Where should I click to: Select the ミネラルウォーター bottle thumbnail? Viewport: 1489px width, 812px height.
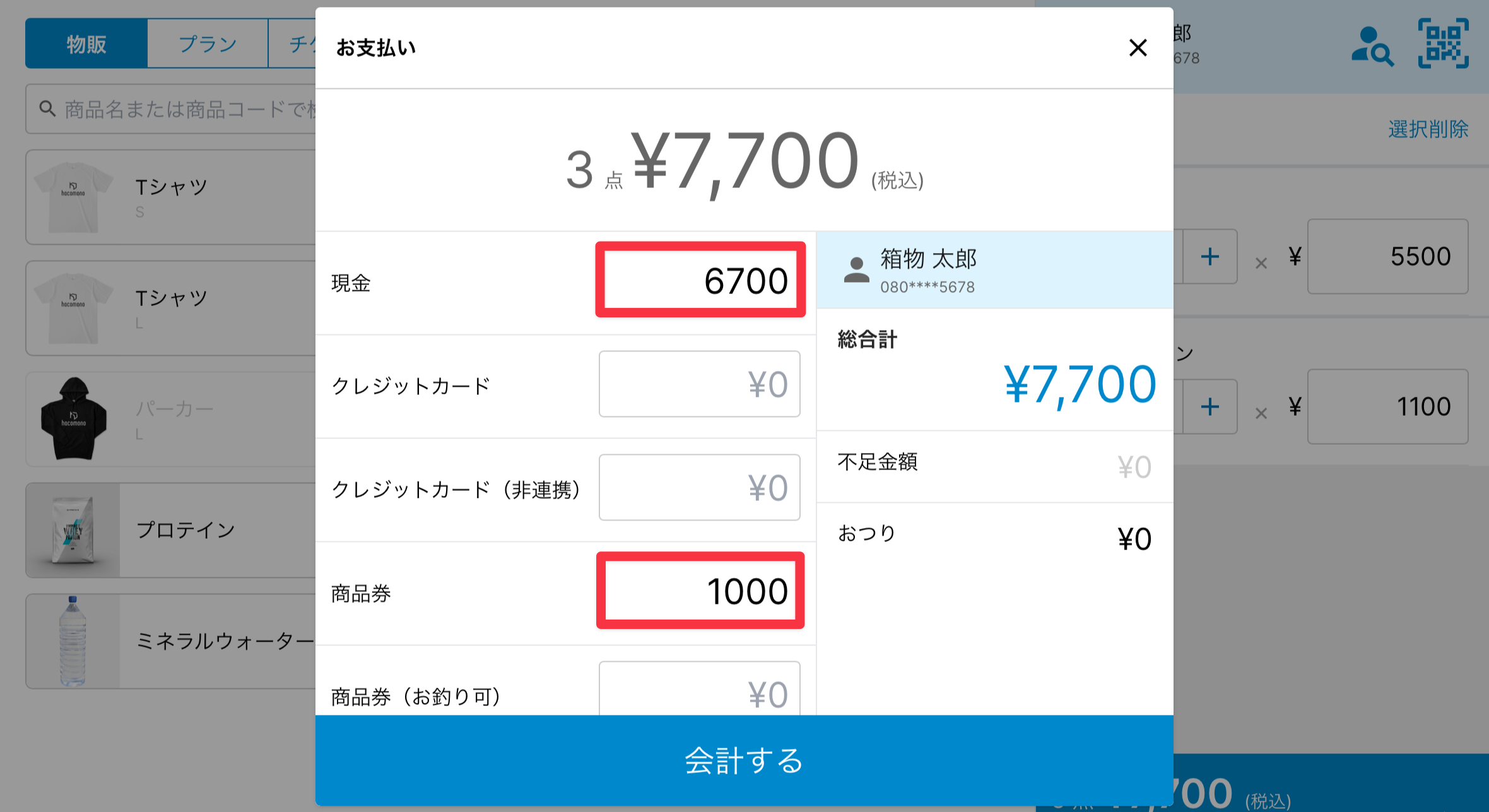pos(73,641)
